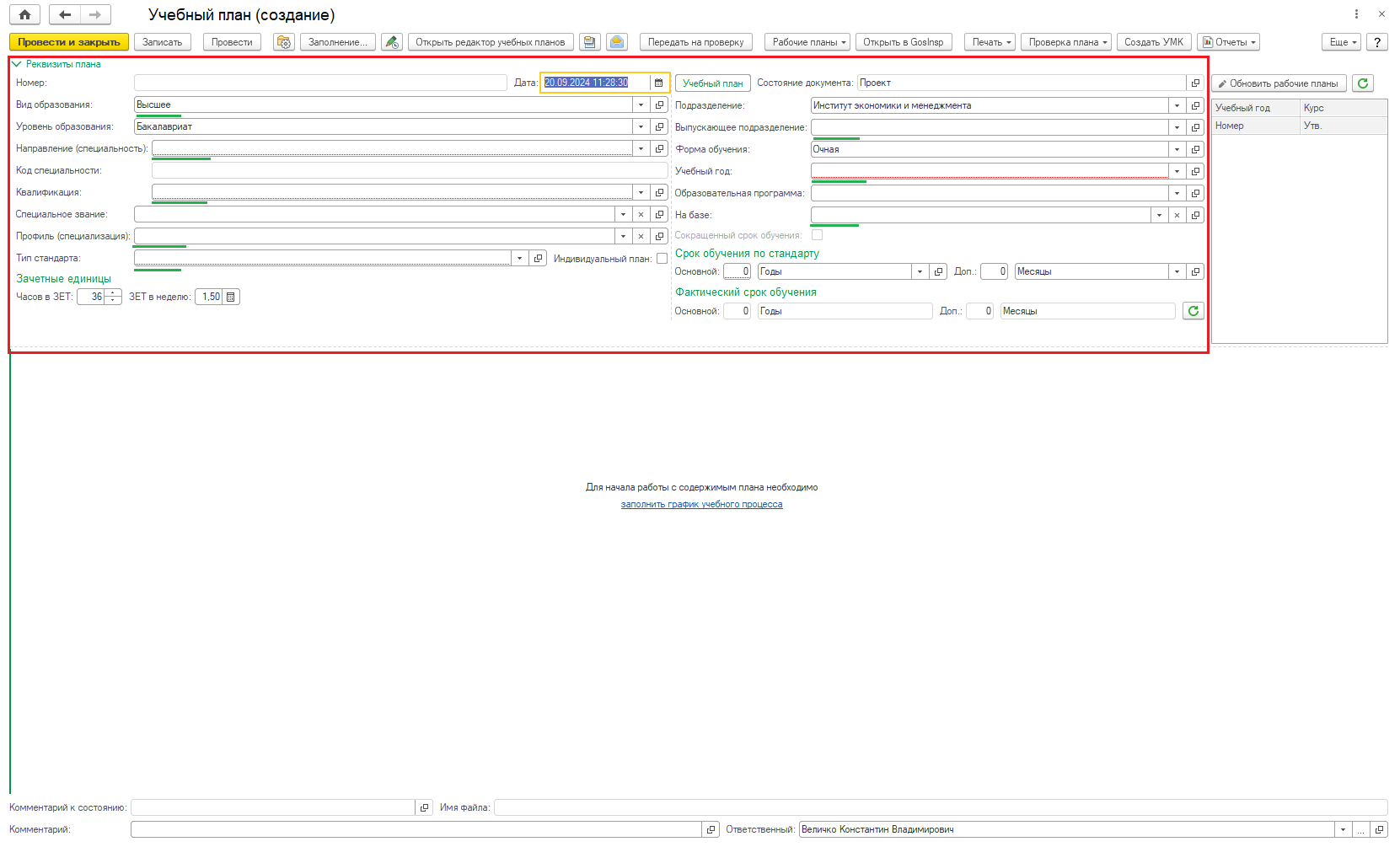Image resolution: width=1400 pixels, height=847 pixels.
Task: Open calculator for ЗЕТ в неделю
Action: tap(231, 297)
